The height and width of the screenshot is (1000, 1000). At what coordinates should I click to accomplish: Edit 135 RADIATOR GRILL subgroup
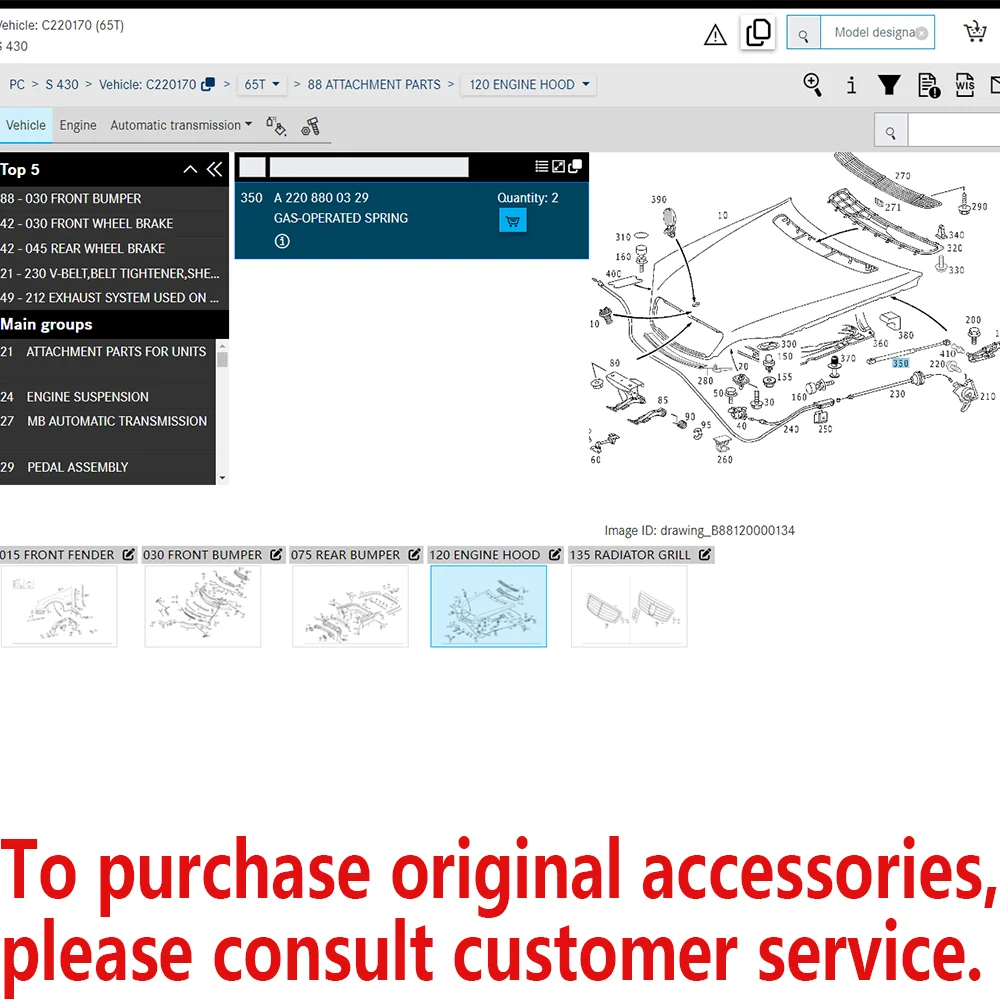coord(705,555)
